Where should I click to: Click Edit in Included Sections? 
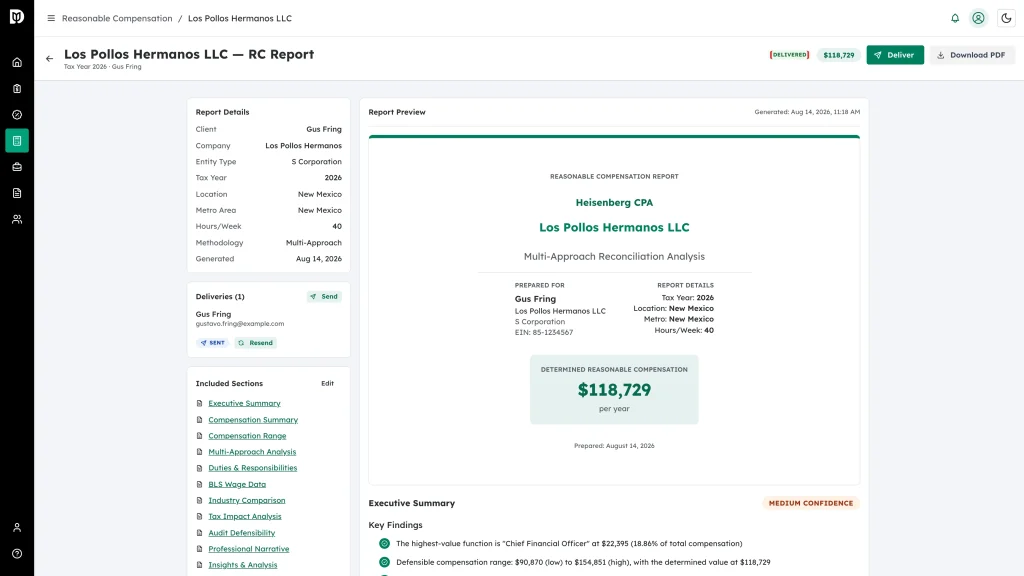tap(327, 383)
